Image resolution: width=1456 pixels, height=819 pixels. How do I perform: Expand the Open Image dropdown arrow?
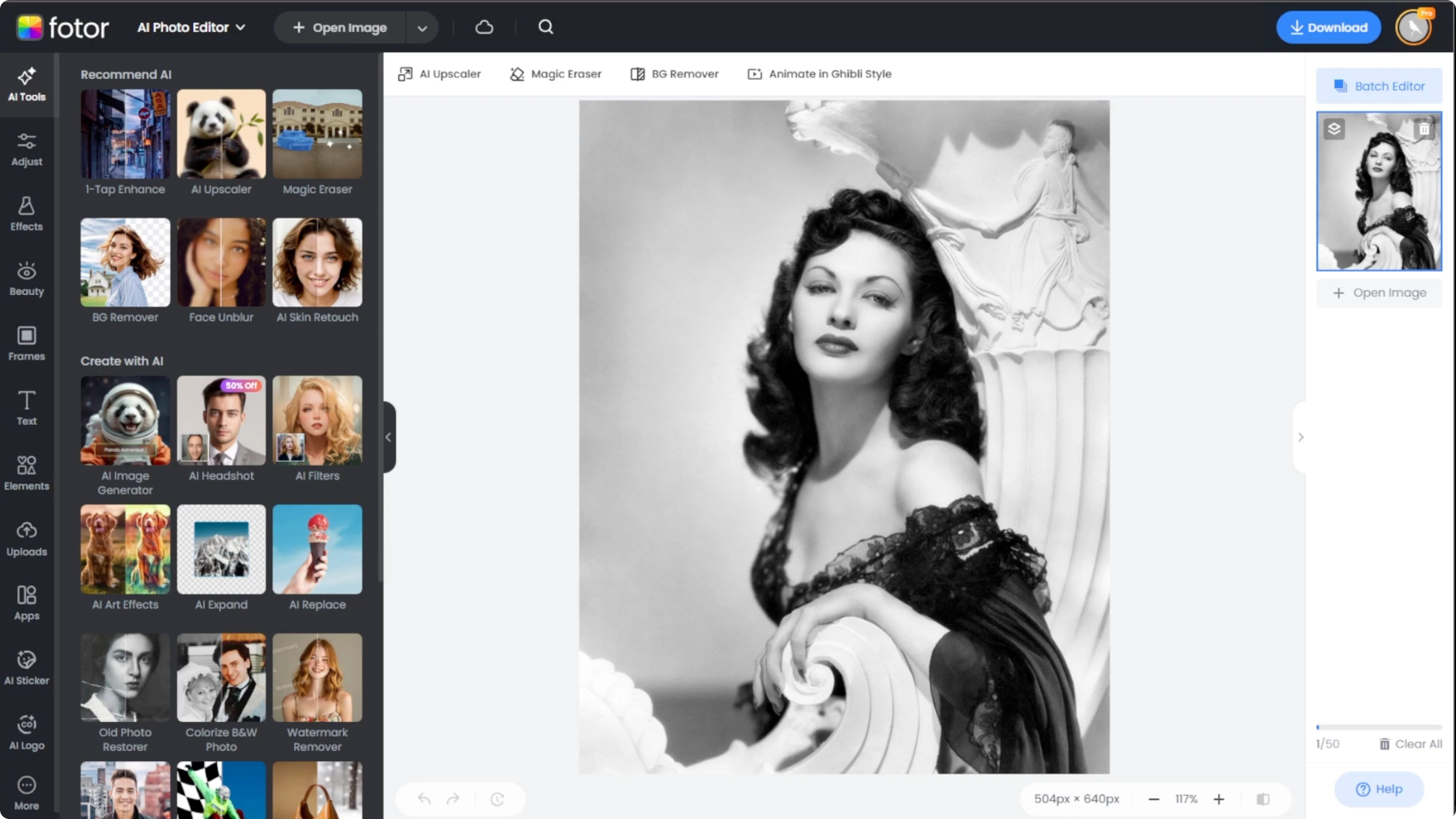point(422,28)
